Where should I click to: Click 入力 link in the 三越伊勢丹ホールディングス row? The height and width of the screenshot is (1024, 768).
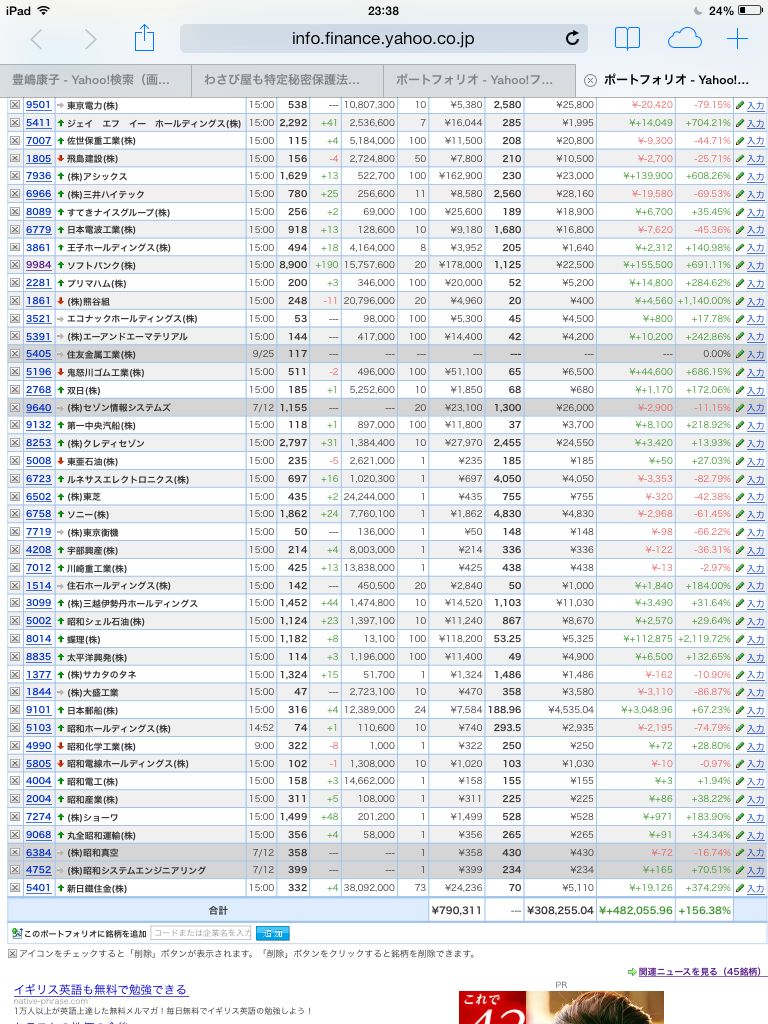(756, 604)
